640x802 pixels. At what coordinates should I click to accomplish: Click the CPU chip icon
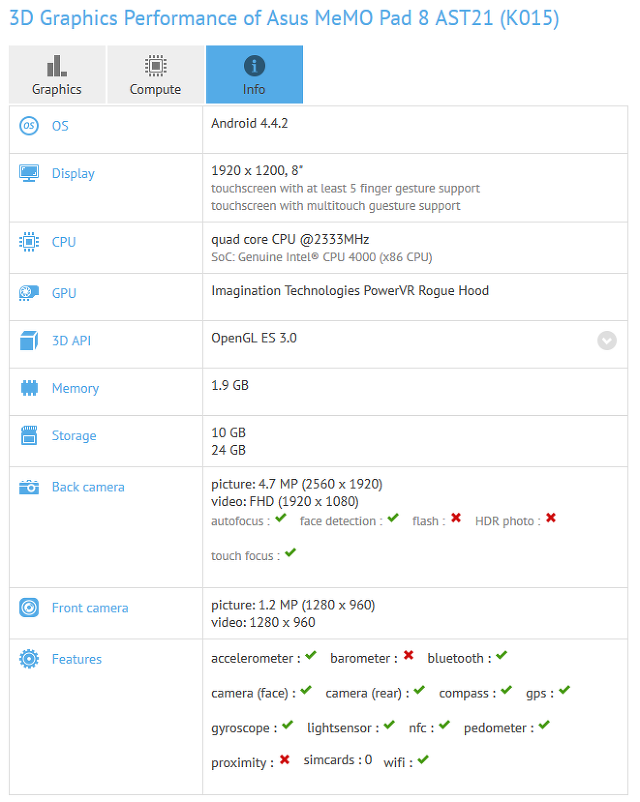[29, 241]
